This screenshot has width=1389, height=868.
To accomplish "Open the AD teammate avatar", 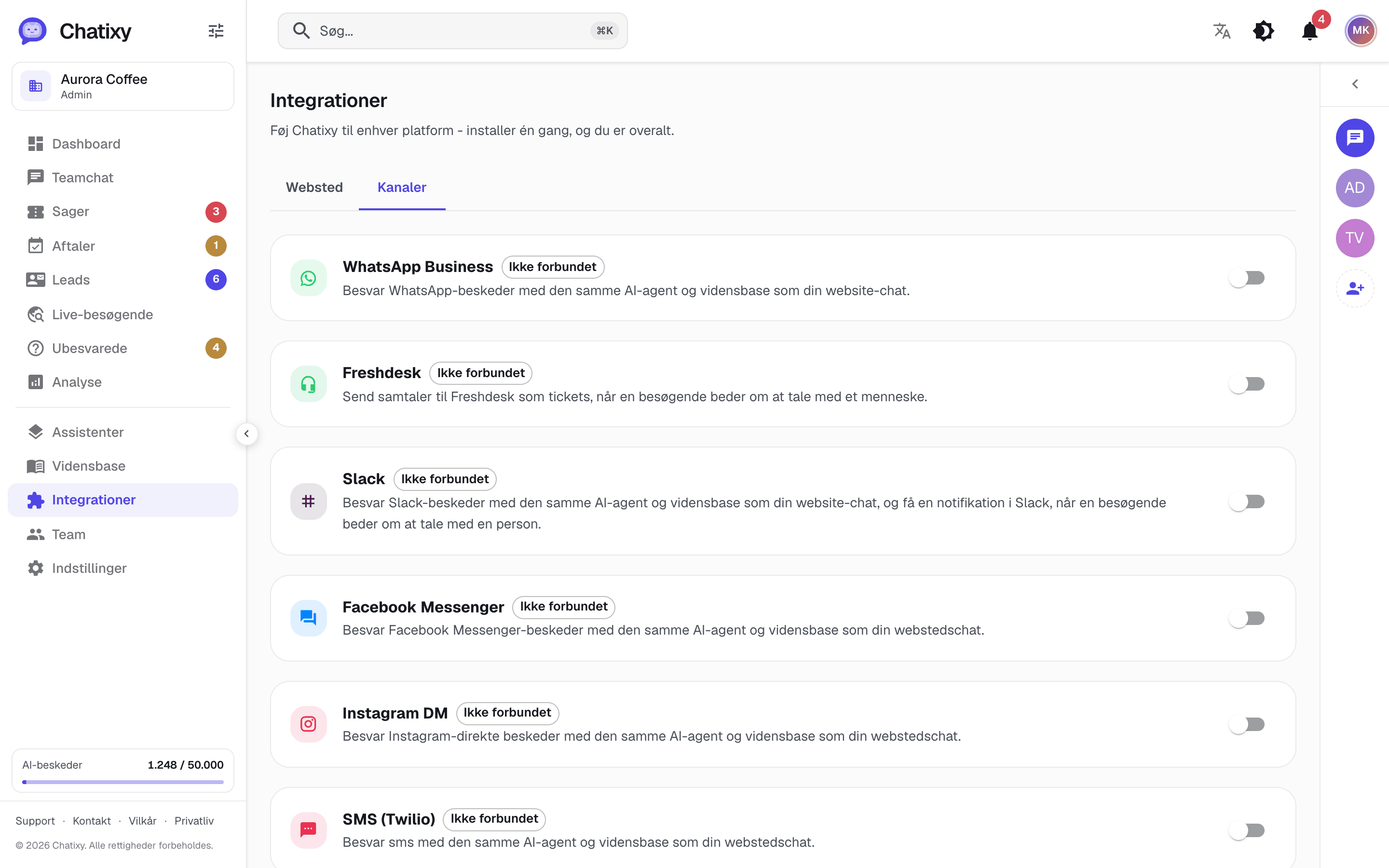I will (x=1355, y=188).
